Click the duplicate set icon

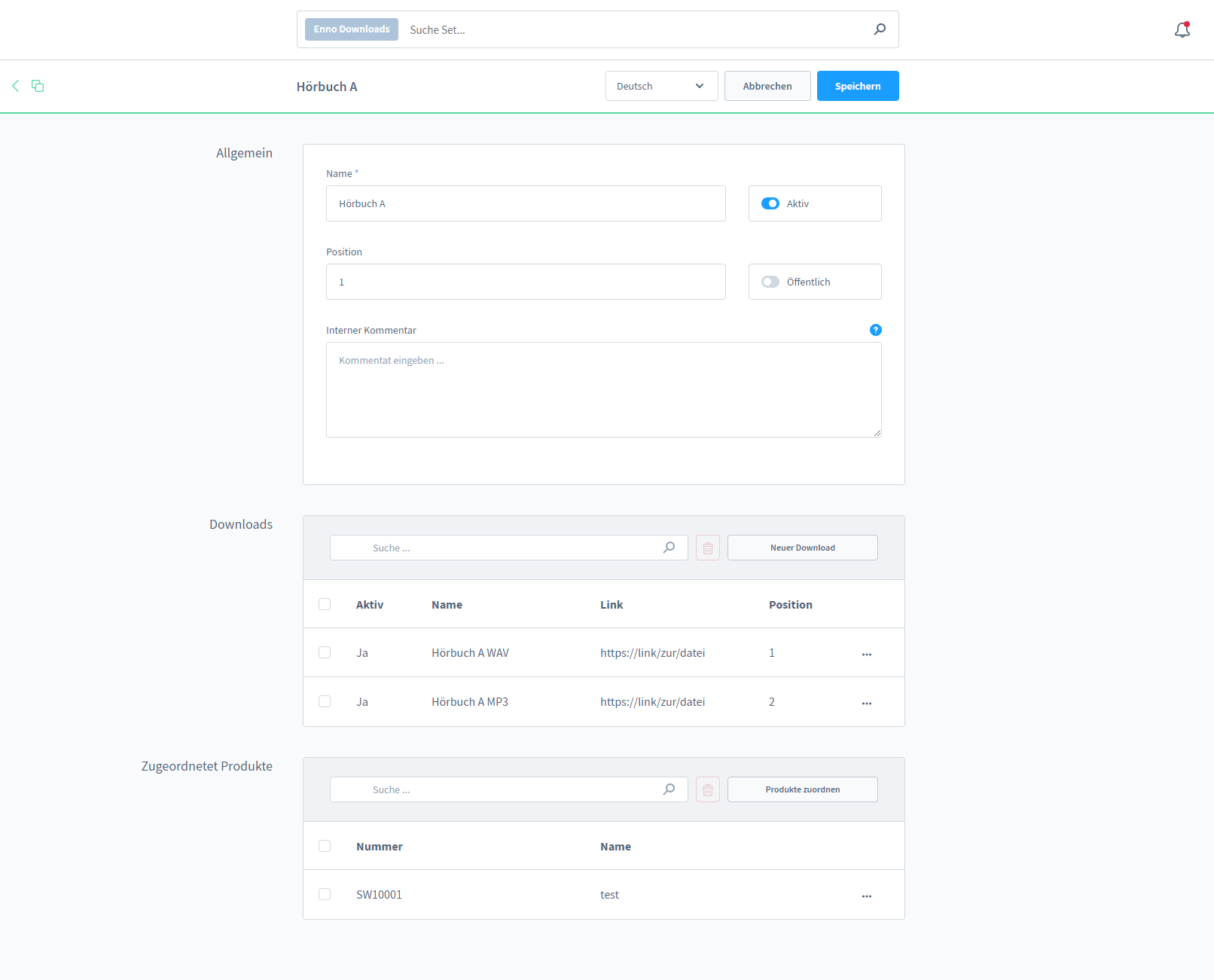(x=38, y=86)
